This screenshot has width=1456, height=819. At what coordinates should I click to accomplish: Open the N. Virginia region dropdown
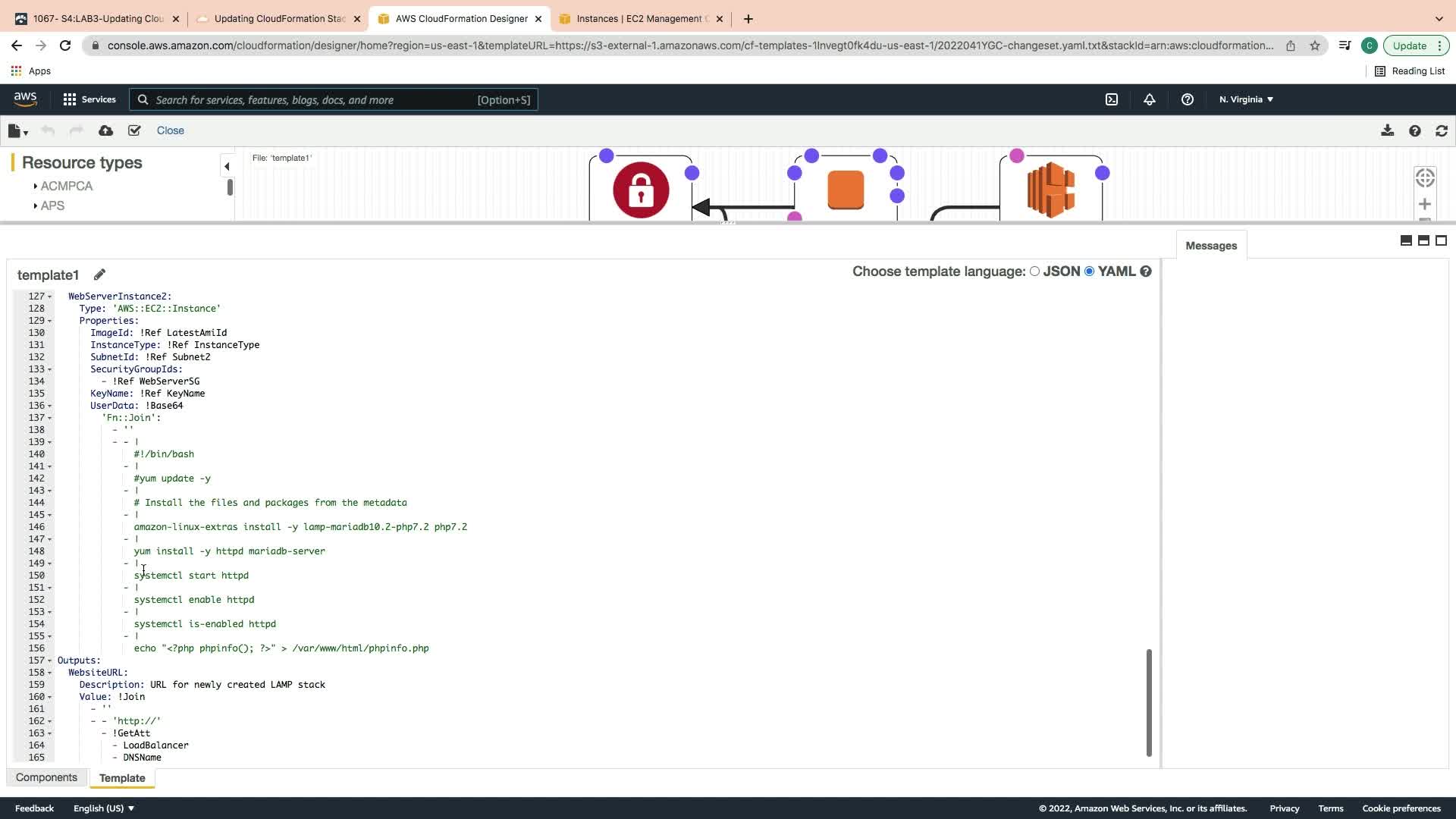pyautogui.click(x=1246, y=99)
